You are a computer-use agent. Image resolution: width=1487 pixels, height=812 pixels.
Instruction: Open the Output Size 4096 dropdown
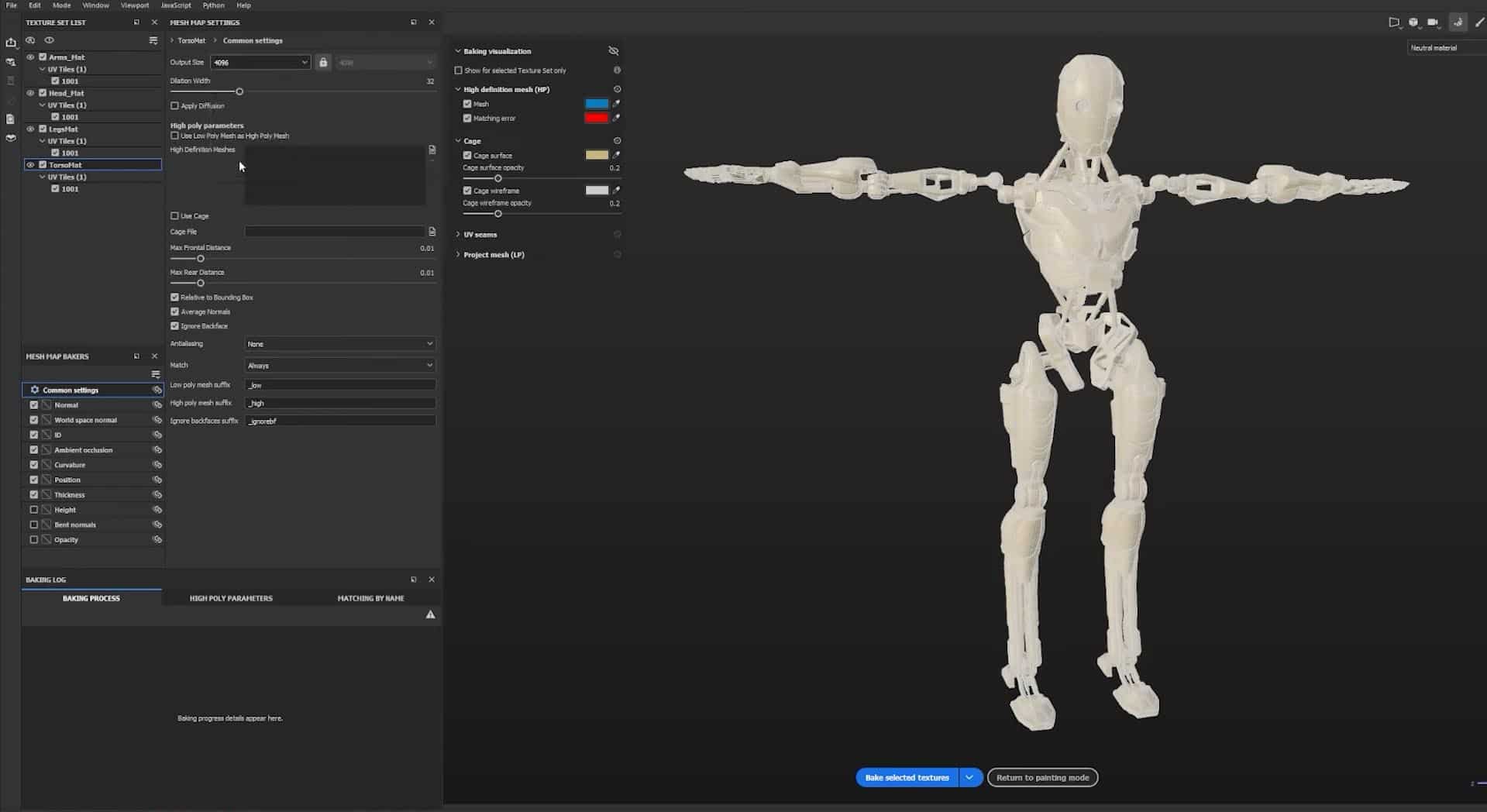[260, 62]
